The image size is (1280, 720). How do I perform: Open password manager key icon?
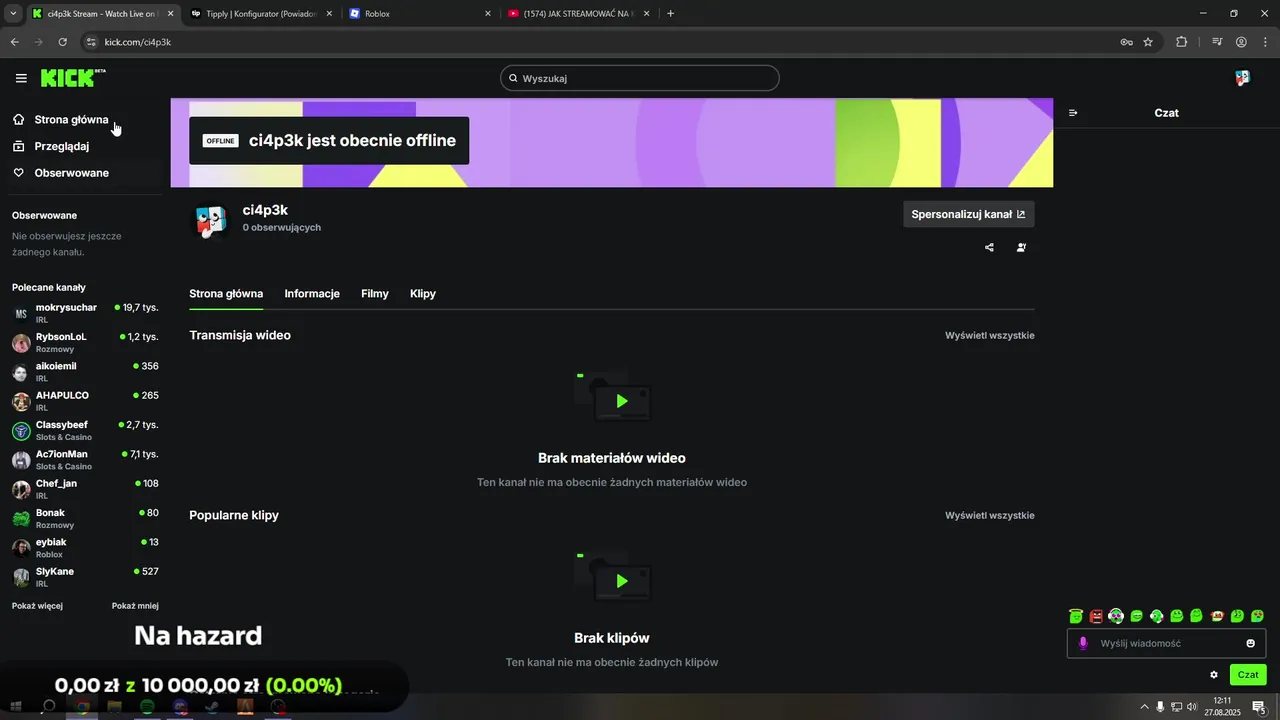tap(1126, 42)
